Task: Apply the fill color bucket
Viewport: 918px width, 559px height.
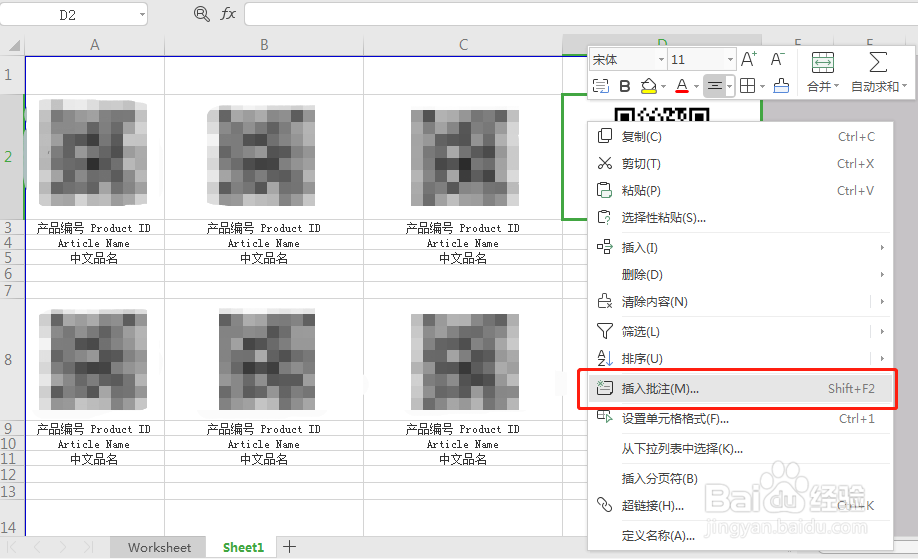Action: 649,87
